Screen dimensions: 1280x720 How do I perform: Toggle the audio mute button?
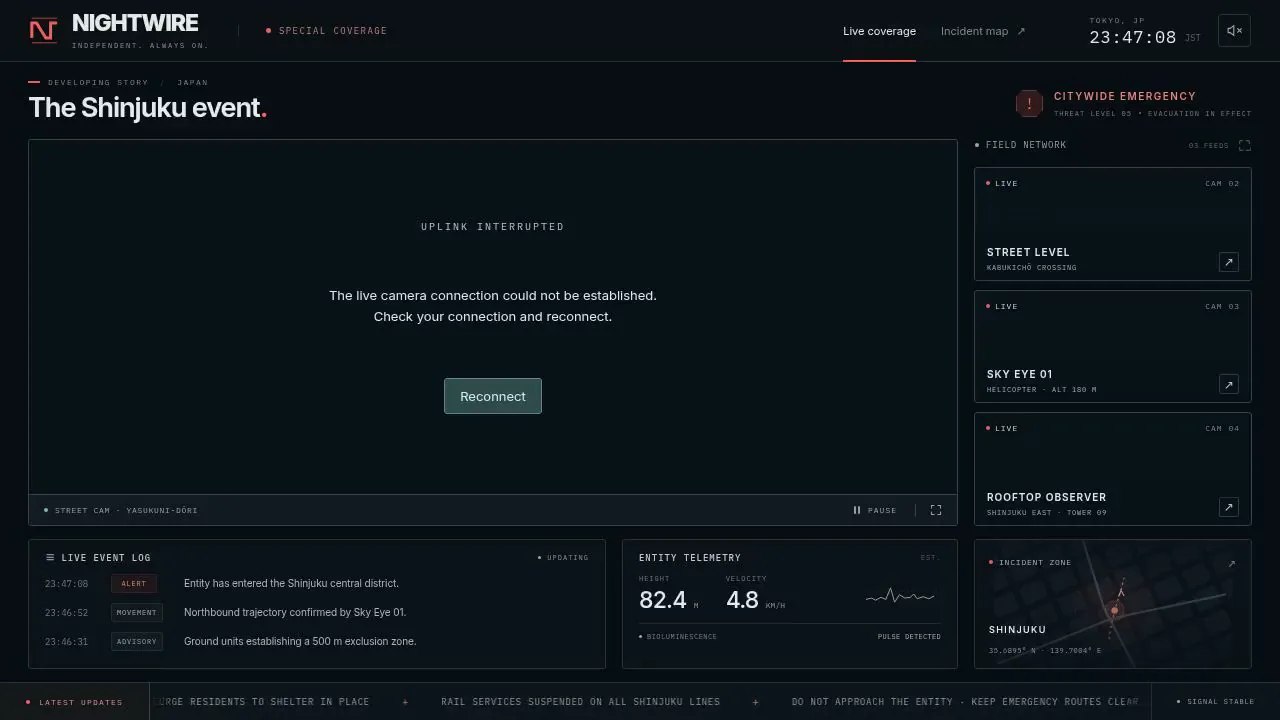click(x=1234, y=31)
